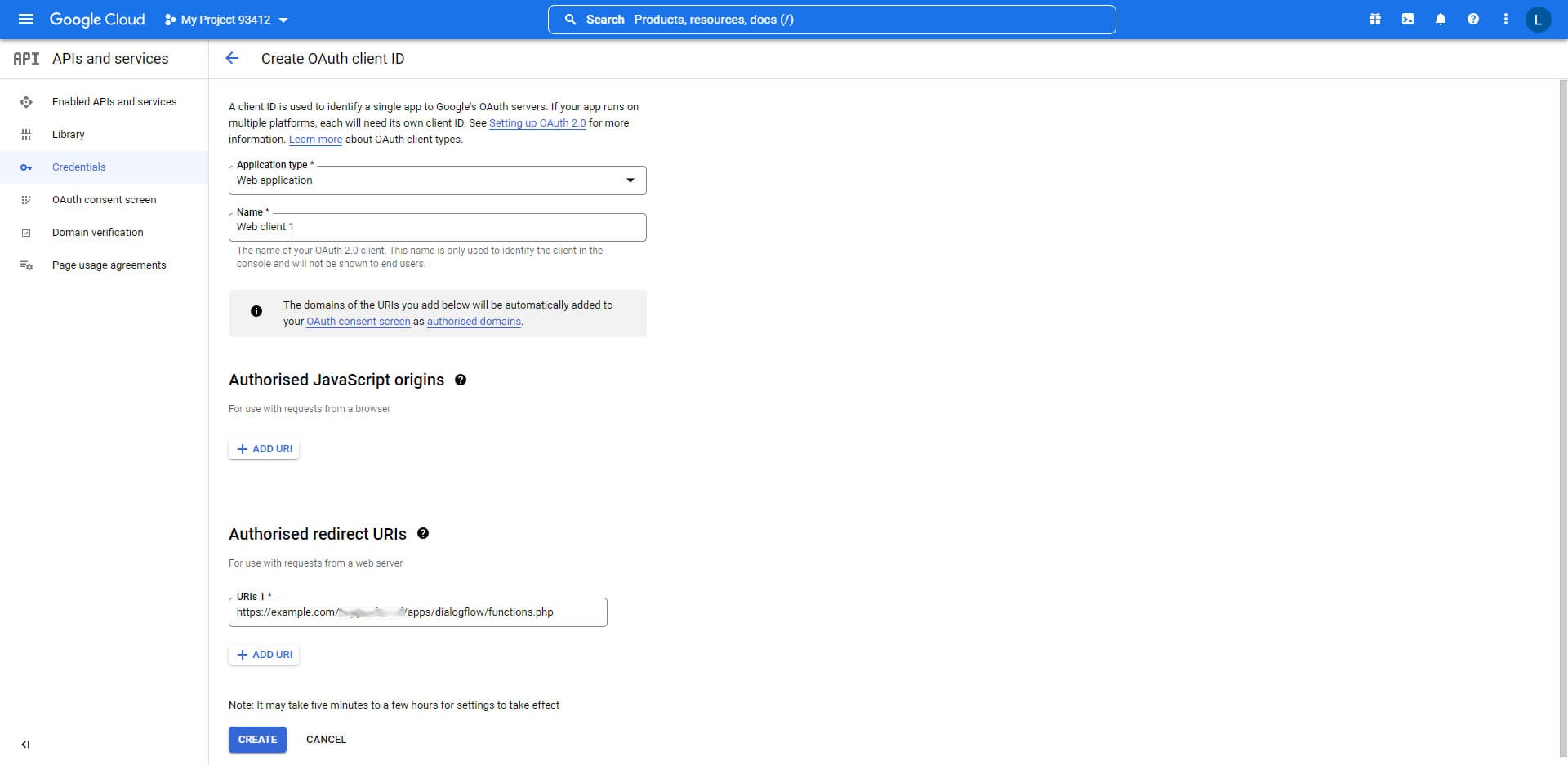The image size is (1568, 765).
Task: Open the Setting up OAuth 2.0 link
Action: point(537,122)
